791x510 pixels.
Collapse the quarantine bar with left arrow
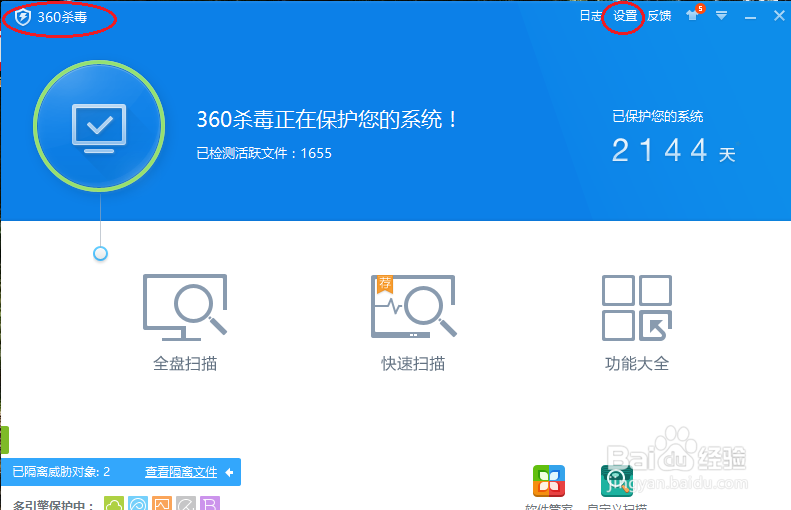pos(230,472)
